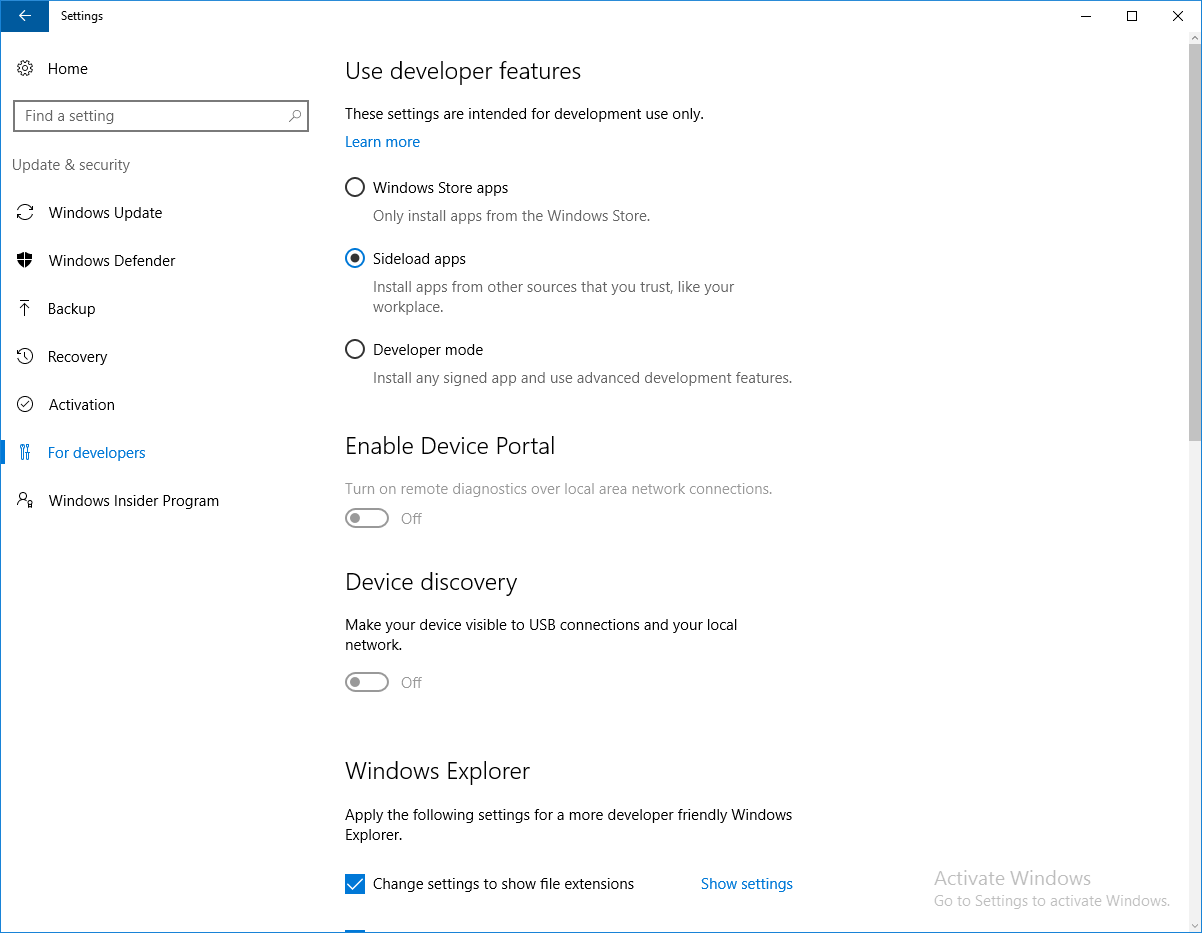The height and width of the screenshot is (933, 1202).
Task: Click the Home gear icon
Action: tap(25, 69)
